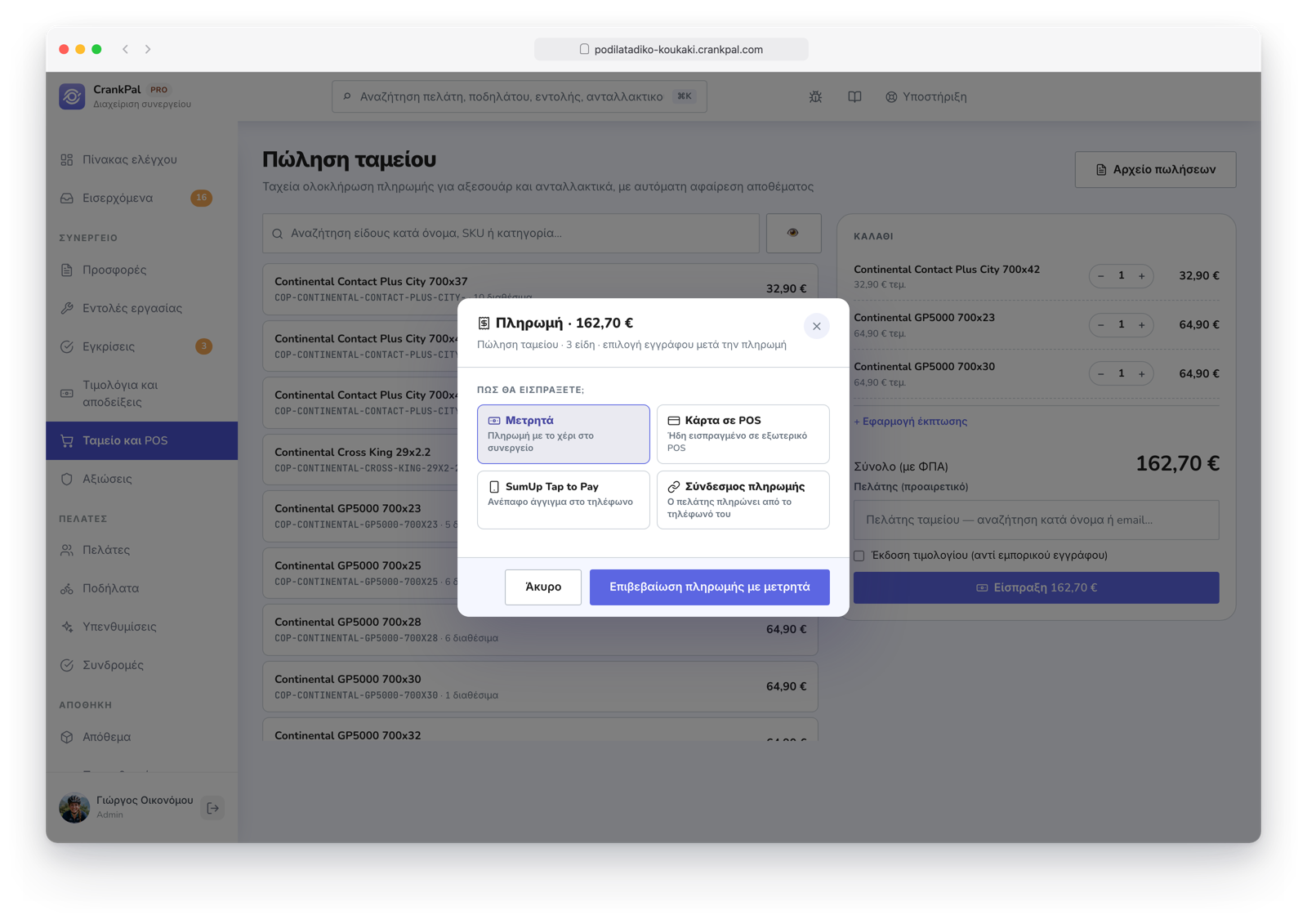Click the browser forward arrow
Viewport: 1307px width, 924px height.
click(148, 49)
